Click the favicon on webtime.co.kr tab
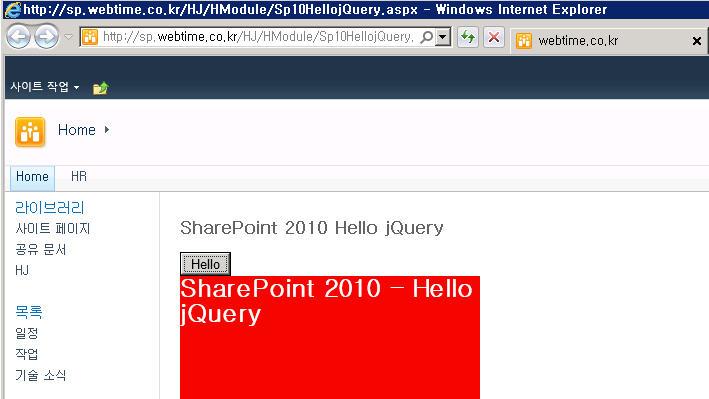Screen dimensions: 709x399 pos(524,41)
